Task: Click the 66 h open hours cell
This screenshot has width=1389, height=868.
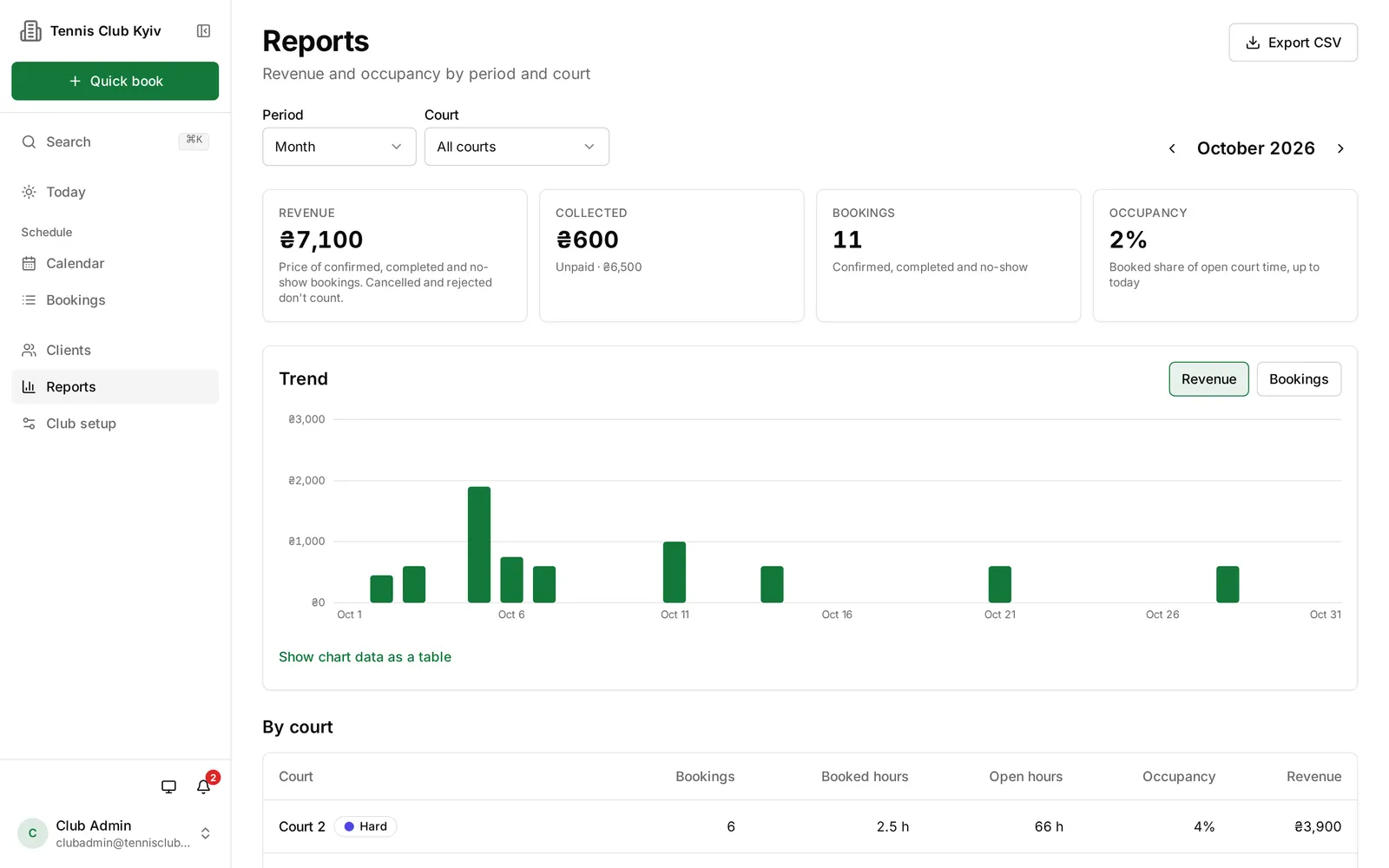Action: 1049,826
